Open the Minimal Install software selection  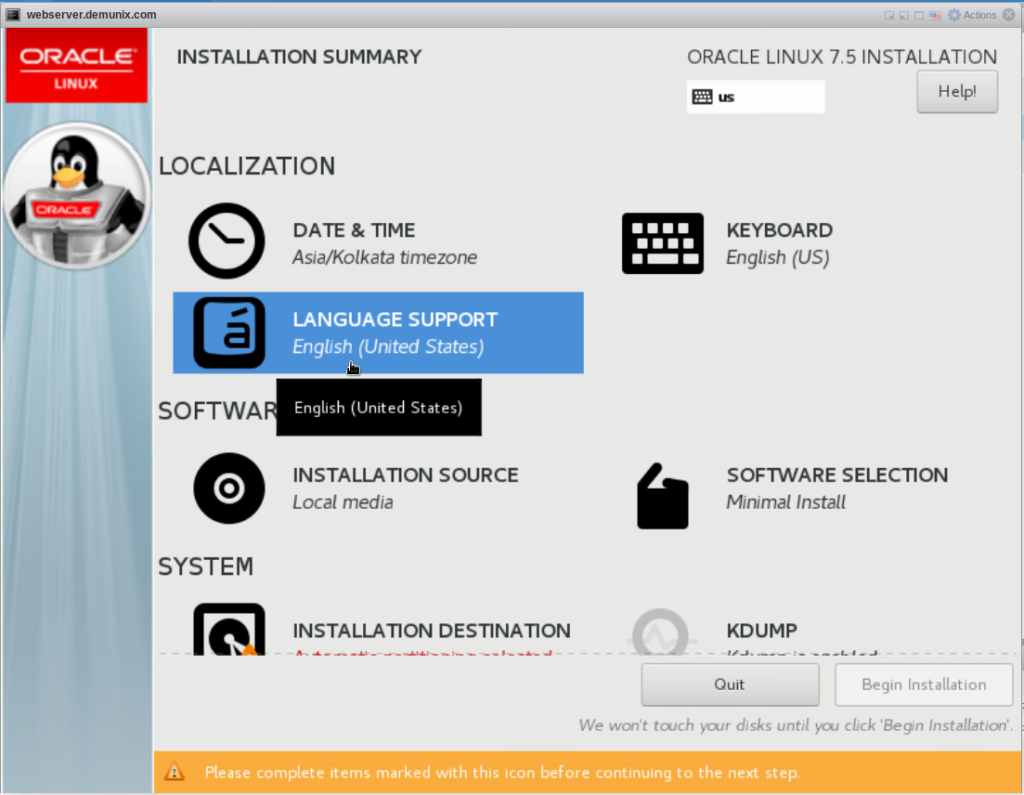pyautogui.click(x=785, y=502)
